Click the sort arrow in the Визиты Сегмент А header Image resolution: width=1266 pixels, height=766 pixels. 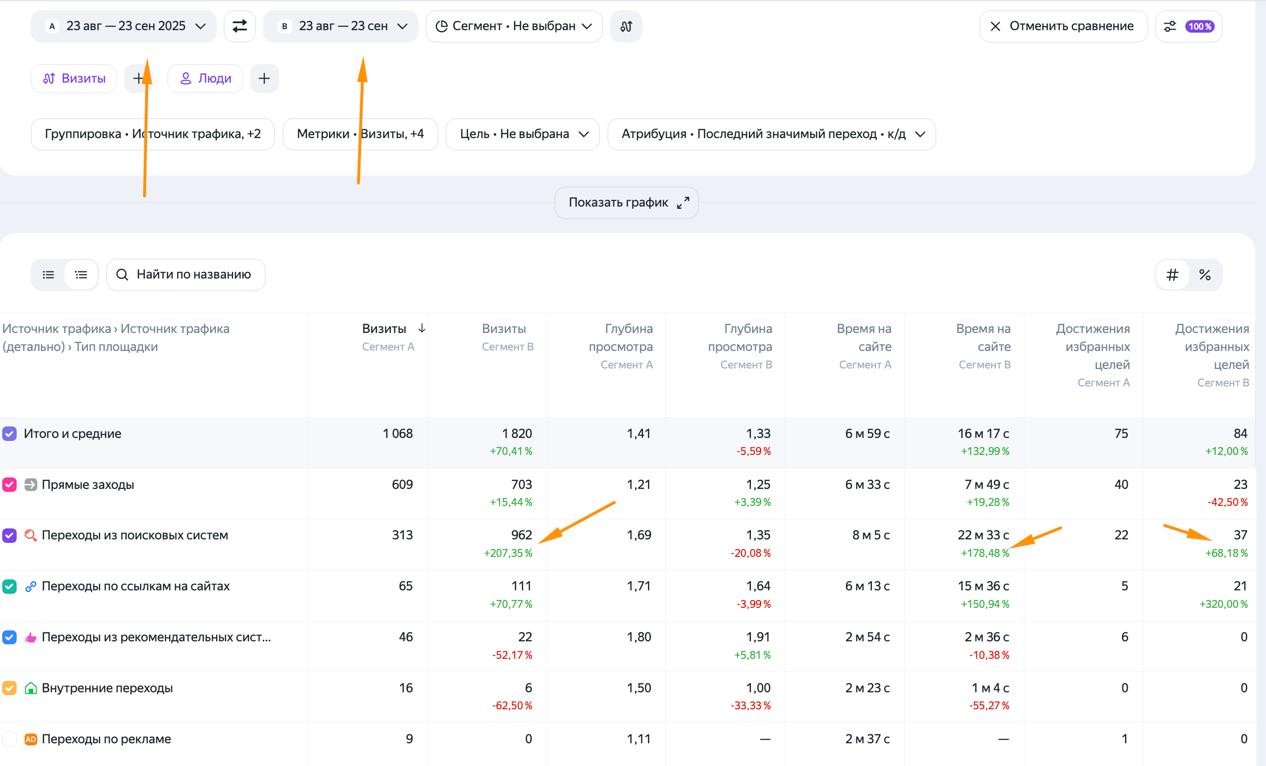tap(422, 328)
